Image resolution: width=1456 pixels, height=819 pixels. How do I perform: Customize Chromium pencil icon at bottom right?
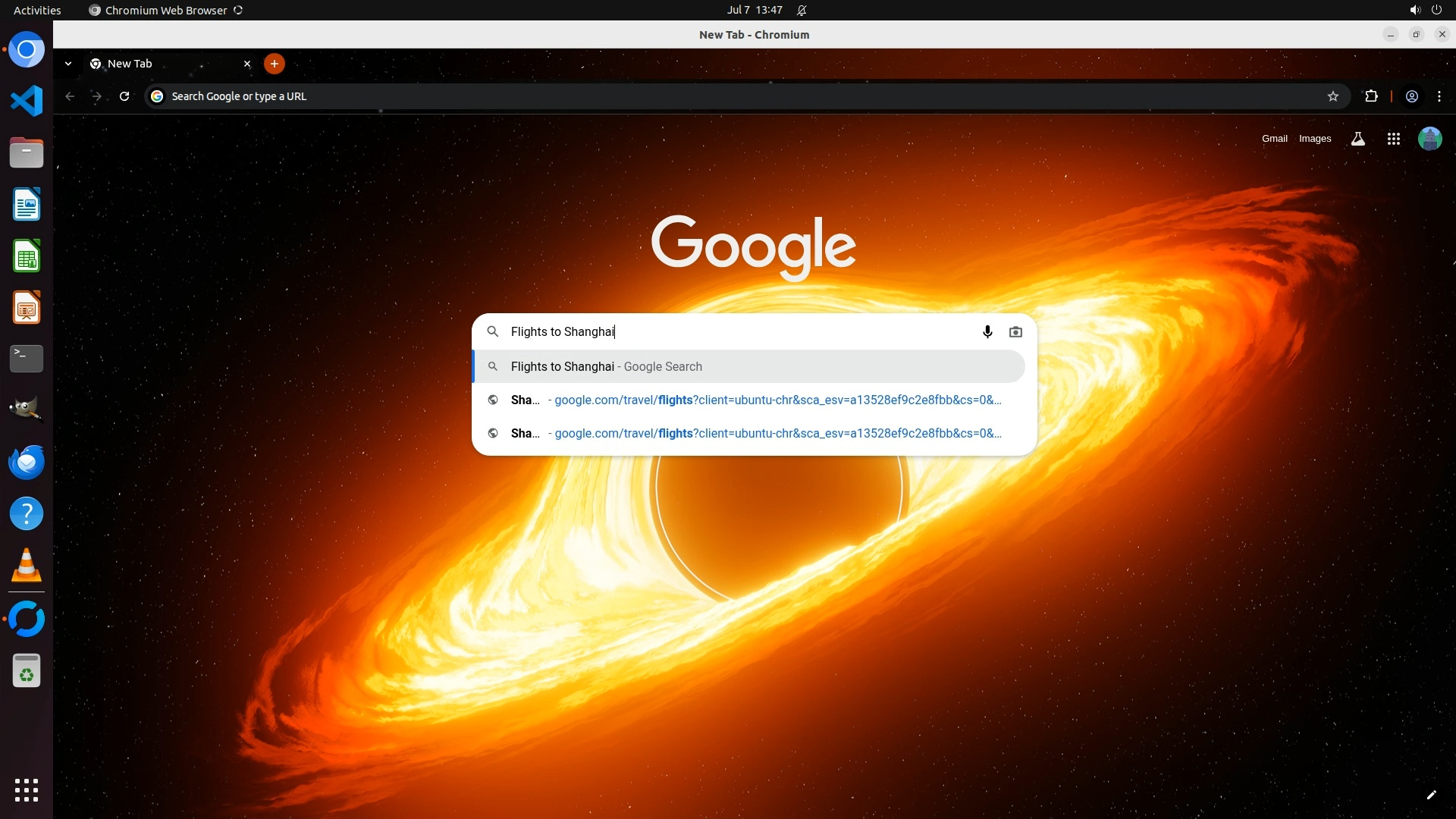click(x=1431, y=795)
